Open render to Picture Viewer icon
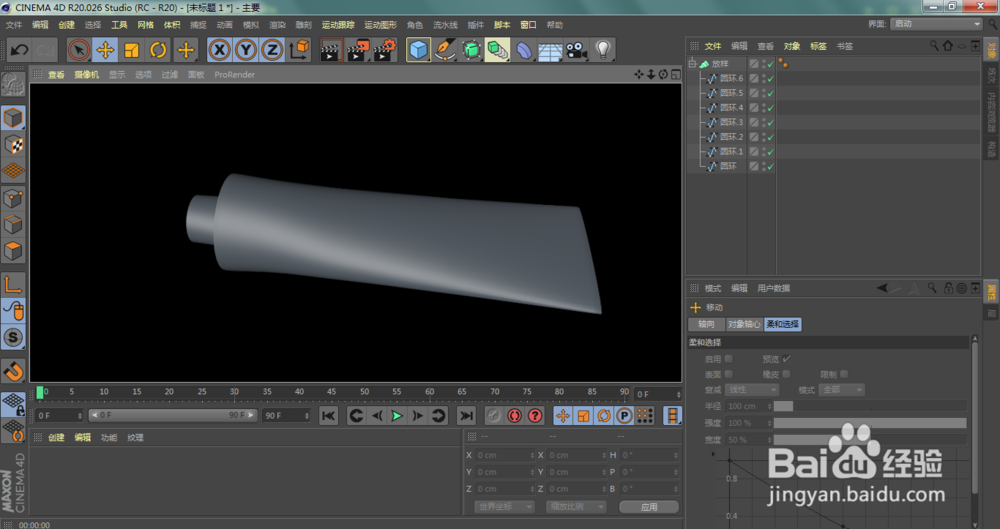Viewport: 1000px width, 529px height. coord(358,50)
